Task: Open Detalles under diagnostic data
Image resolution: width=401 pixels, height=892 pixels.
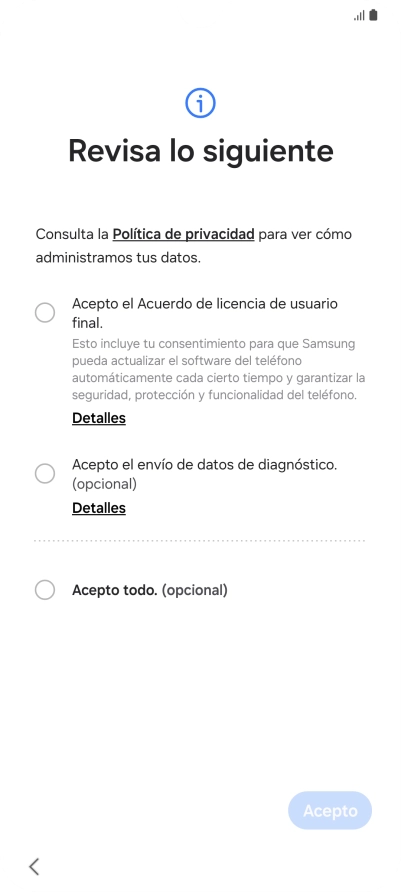Action: (99, 508)
